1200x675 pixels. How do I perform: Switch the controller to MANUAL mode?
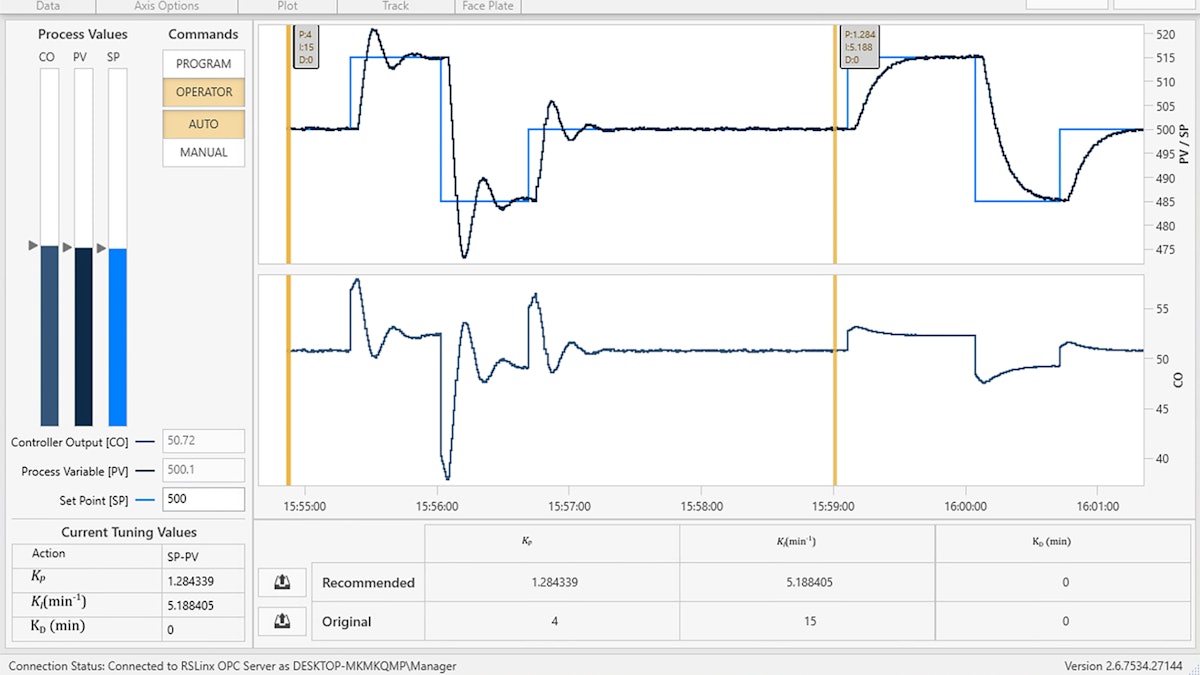point(203,152)
